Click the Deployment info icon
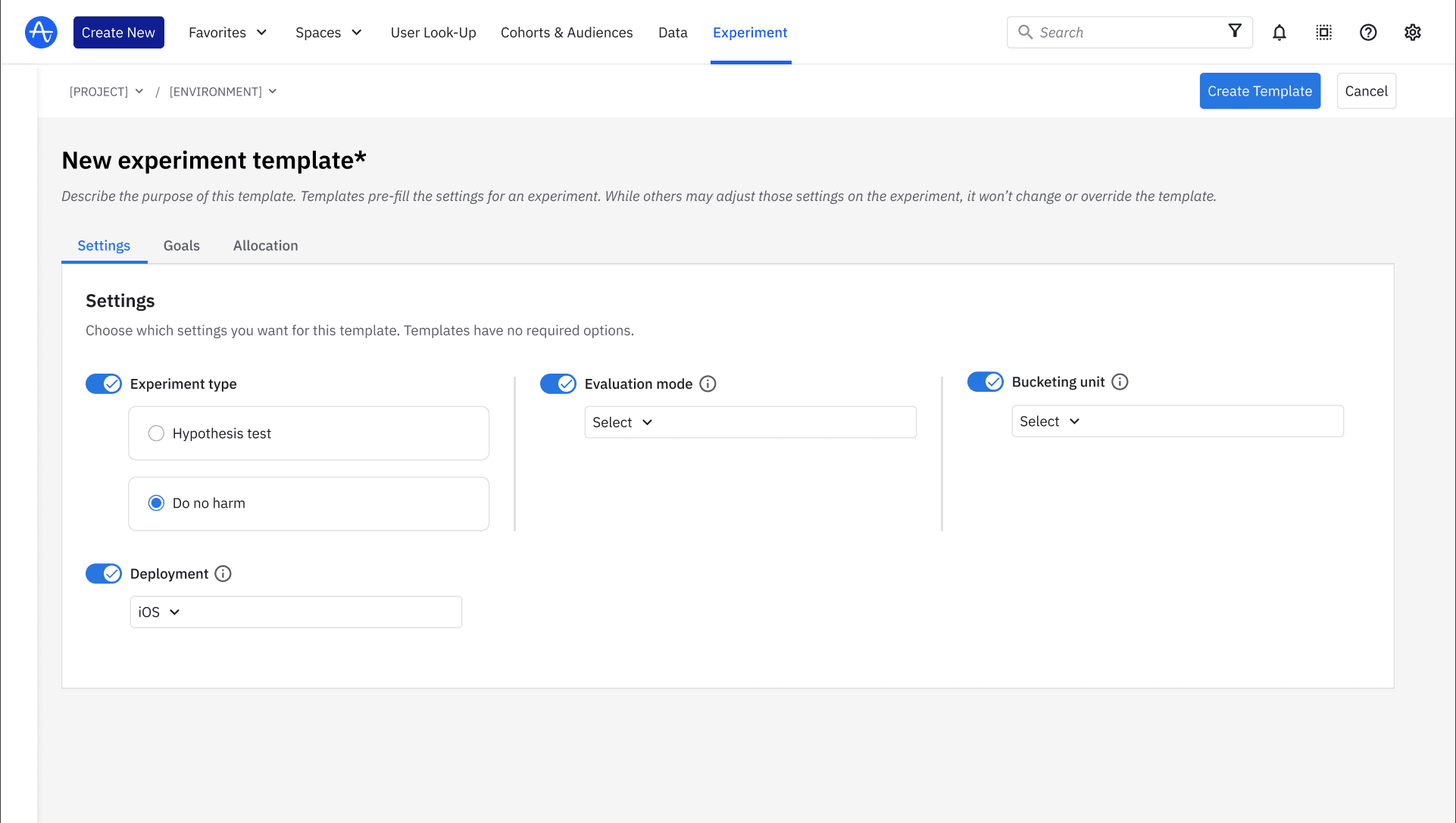1456x823 pixels. 223,574
